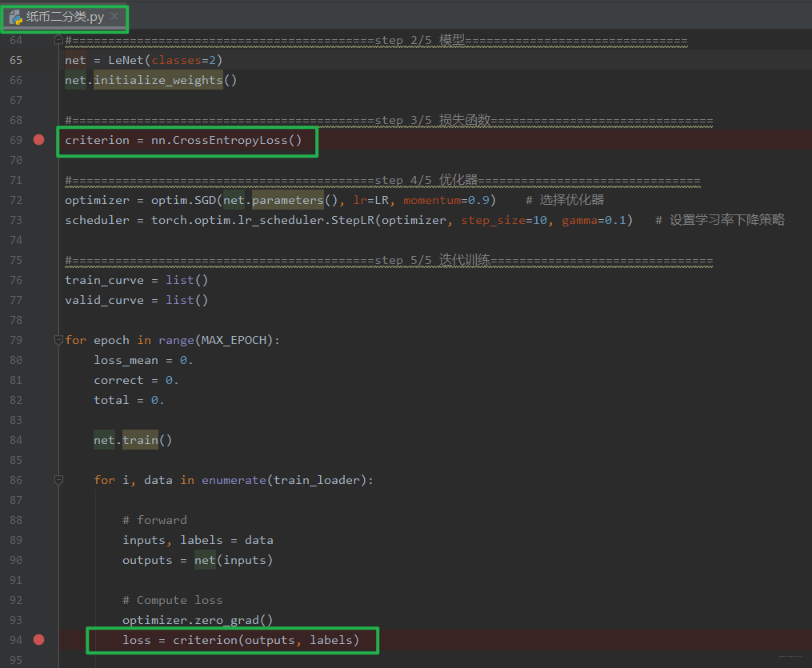The height and width of the screenshot is (668, 812).
Task: Click 'net.train()' call on line 84
Action: [133, 440]
